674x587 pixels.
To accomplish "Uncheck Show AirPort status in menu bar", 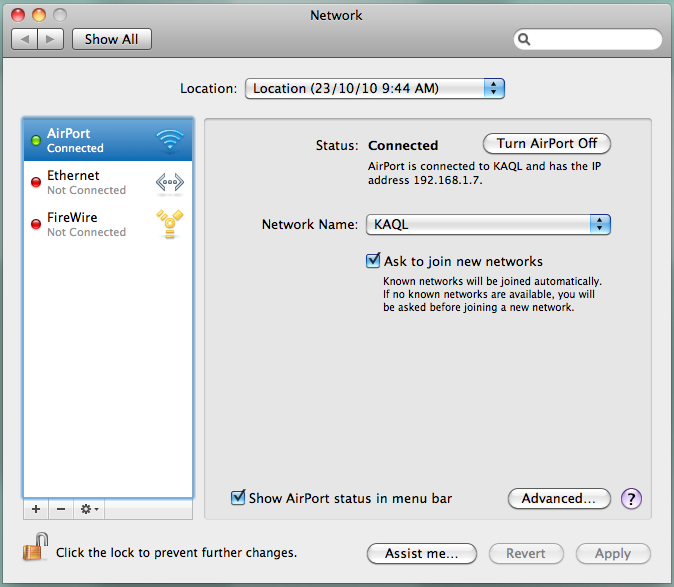I will click(x=238, y=498).
